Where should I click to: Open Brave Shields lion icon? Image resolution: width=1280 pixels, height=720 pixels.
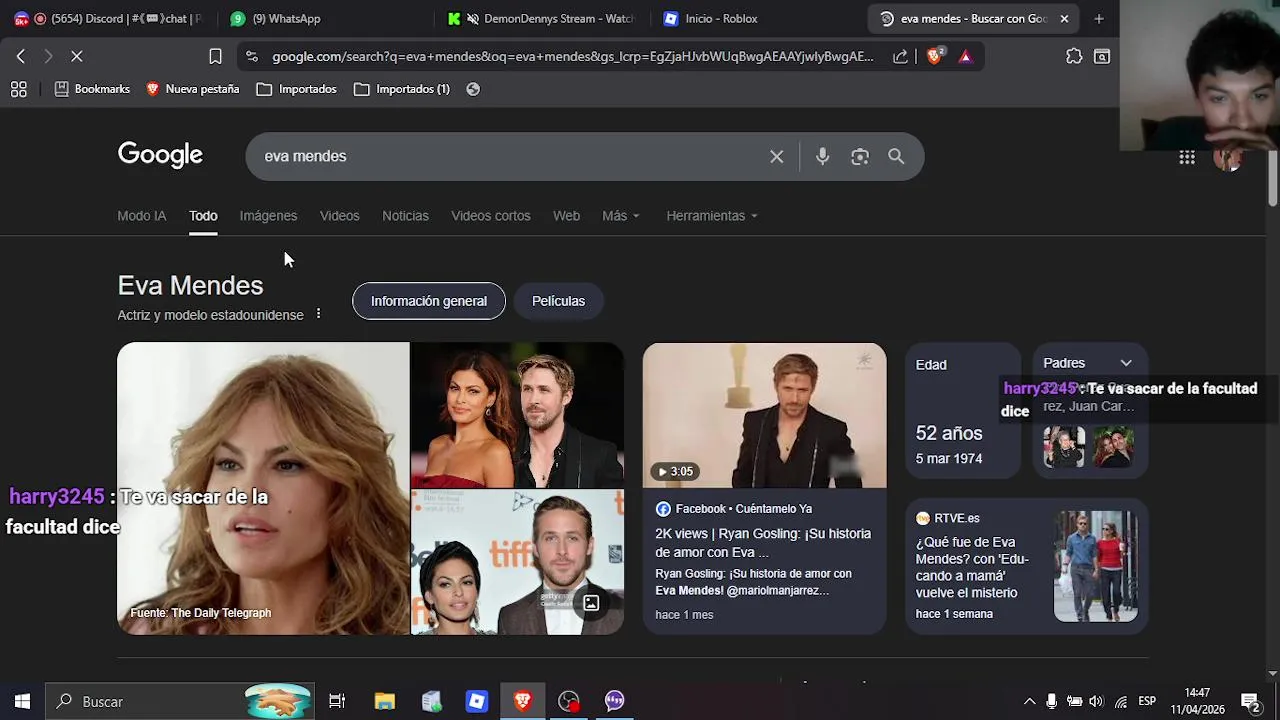point(935,57)
